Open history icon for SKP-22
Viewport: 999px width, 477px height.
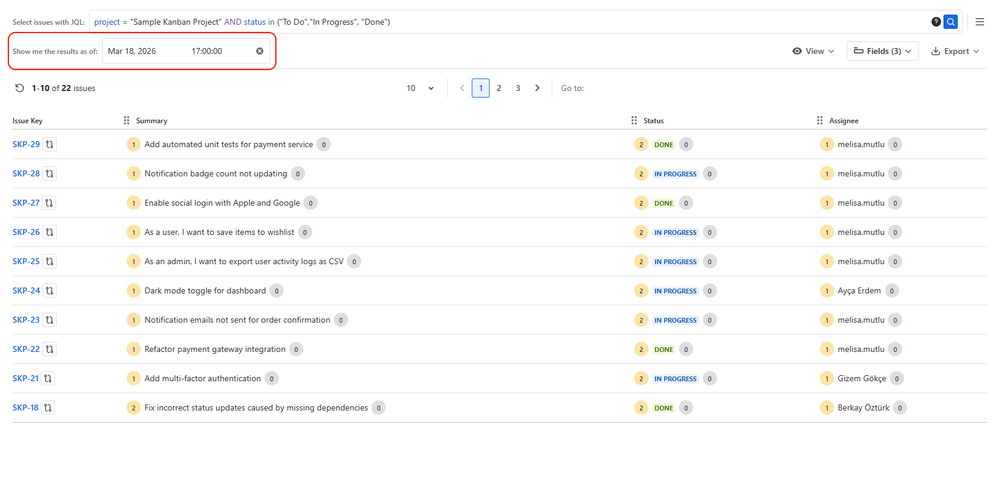[x=50, y=349]
